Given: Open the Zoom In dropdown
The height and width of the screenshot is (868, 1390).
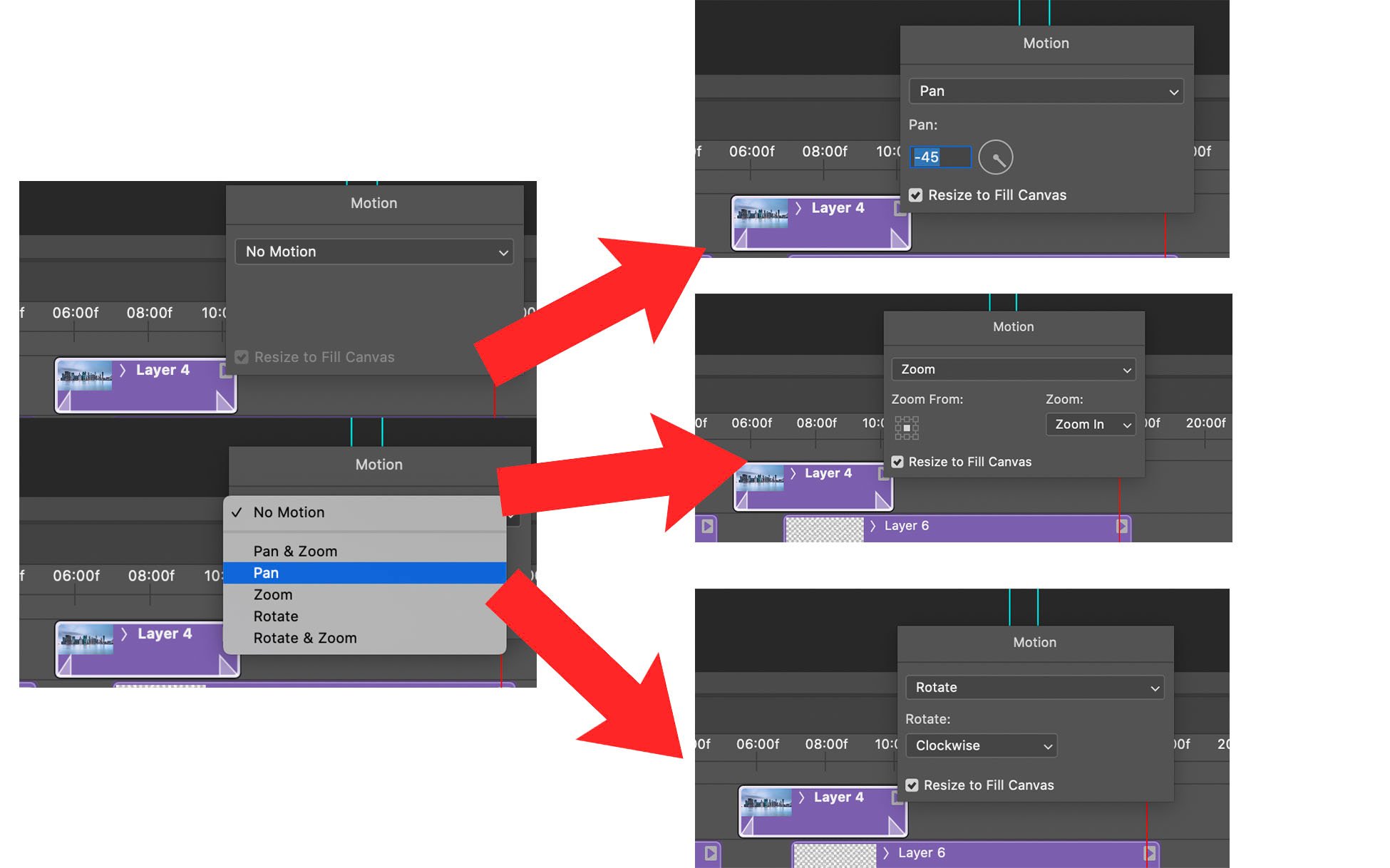Looking at the screenshot, I should point(1090,424).
